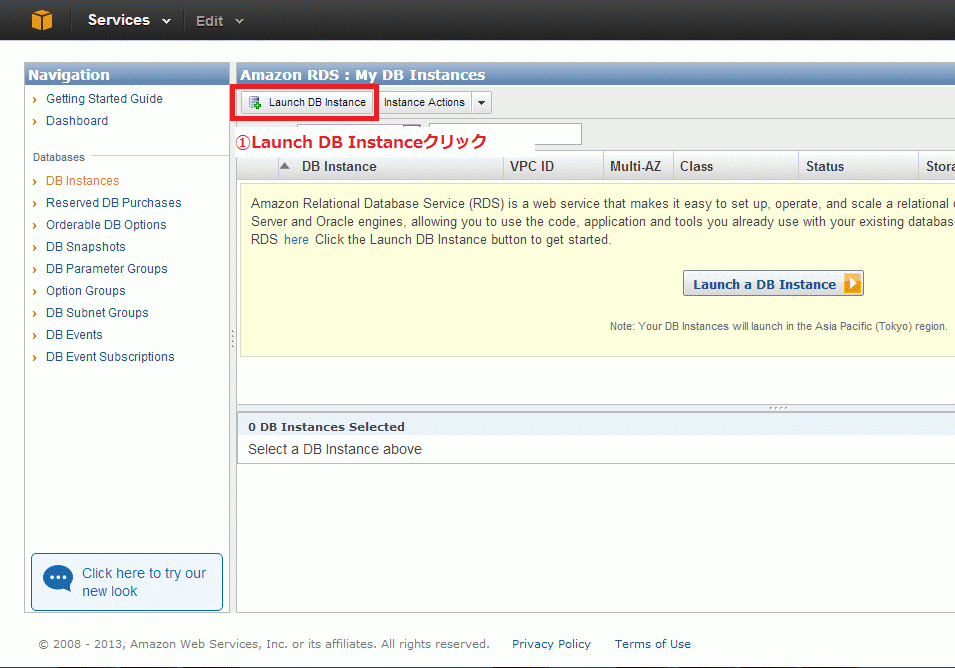Open DB Parameter Groups
The height and width of the screenshot is (668, 955).
point(107,269)
